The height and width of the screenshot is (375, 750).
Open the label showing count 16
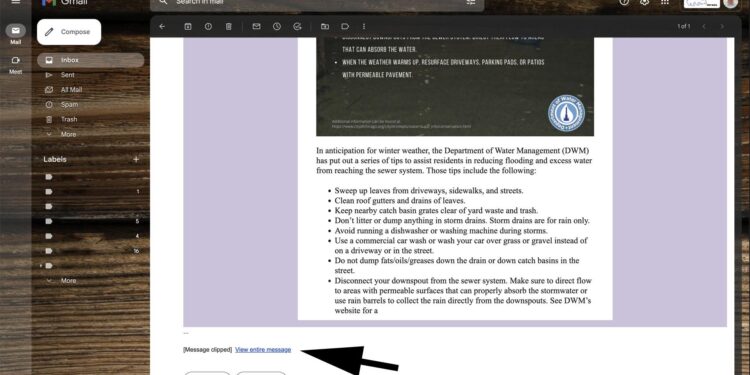[x=90, y=251]
